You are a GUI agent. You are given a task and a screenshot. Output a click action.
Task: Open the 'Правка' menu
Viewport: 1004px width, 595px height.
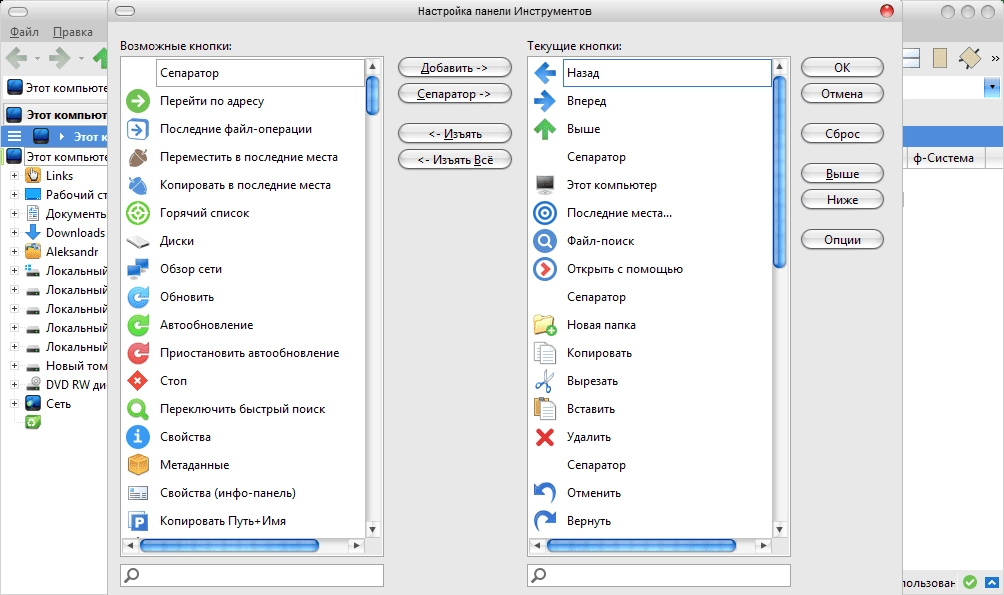point(72,32)
